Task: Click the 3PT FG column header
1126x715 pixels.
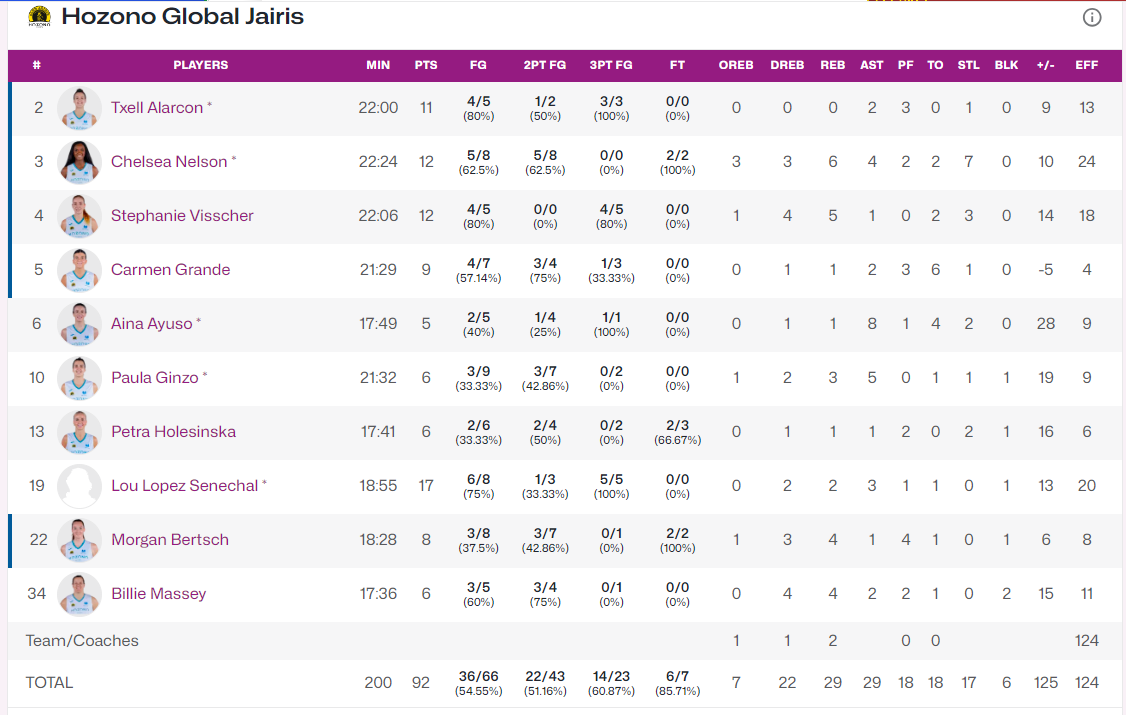Action: pos(611,65)
